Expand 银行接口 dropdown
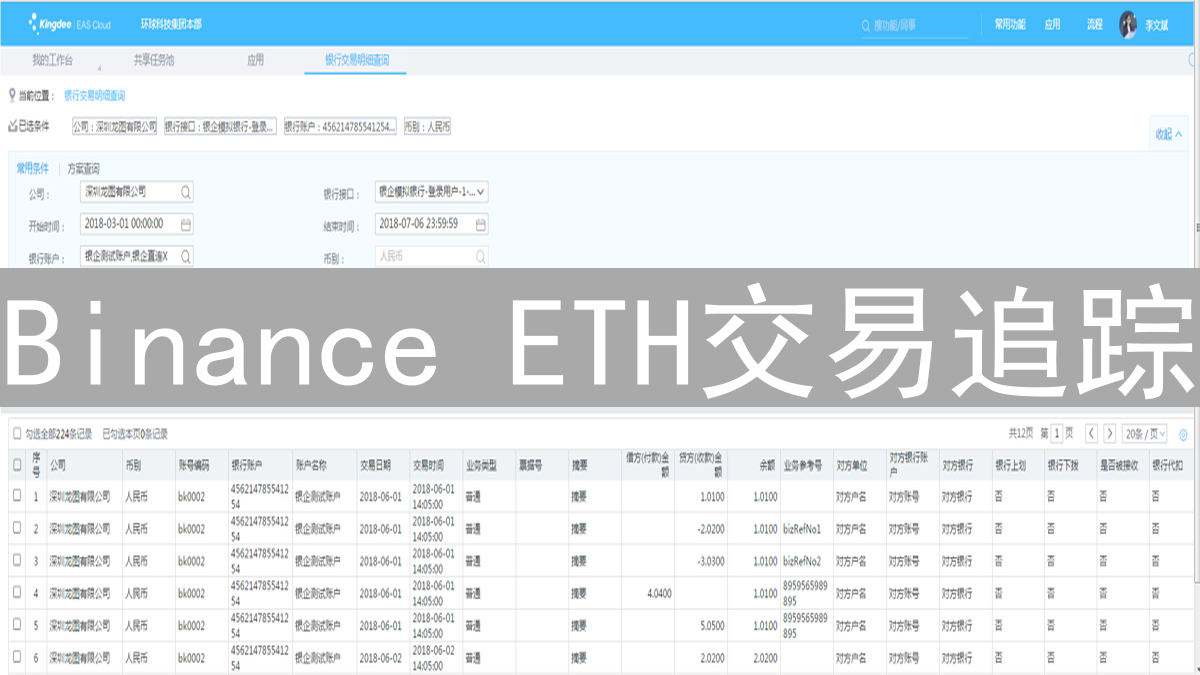 click(x=482, y=192)
